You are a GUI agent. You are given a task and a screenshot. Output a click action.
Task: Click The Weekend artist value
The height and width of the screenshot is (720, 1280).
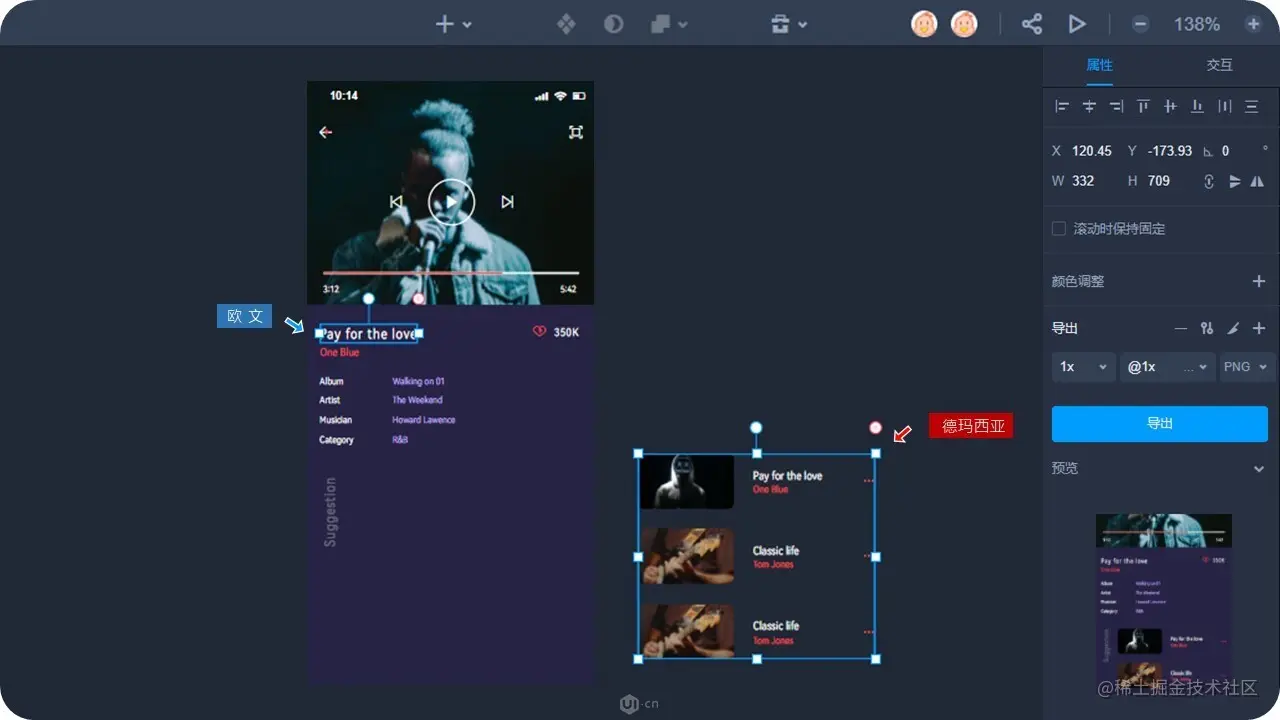point(417,400)
